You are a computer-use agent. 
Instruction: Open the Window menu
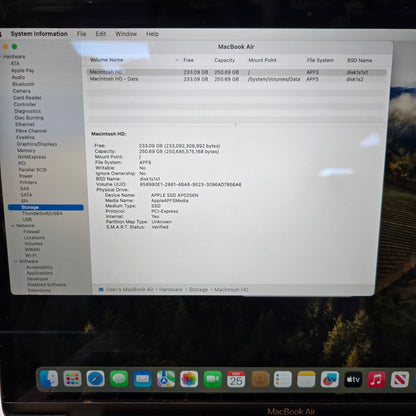pos(126,34)
